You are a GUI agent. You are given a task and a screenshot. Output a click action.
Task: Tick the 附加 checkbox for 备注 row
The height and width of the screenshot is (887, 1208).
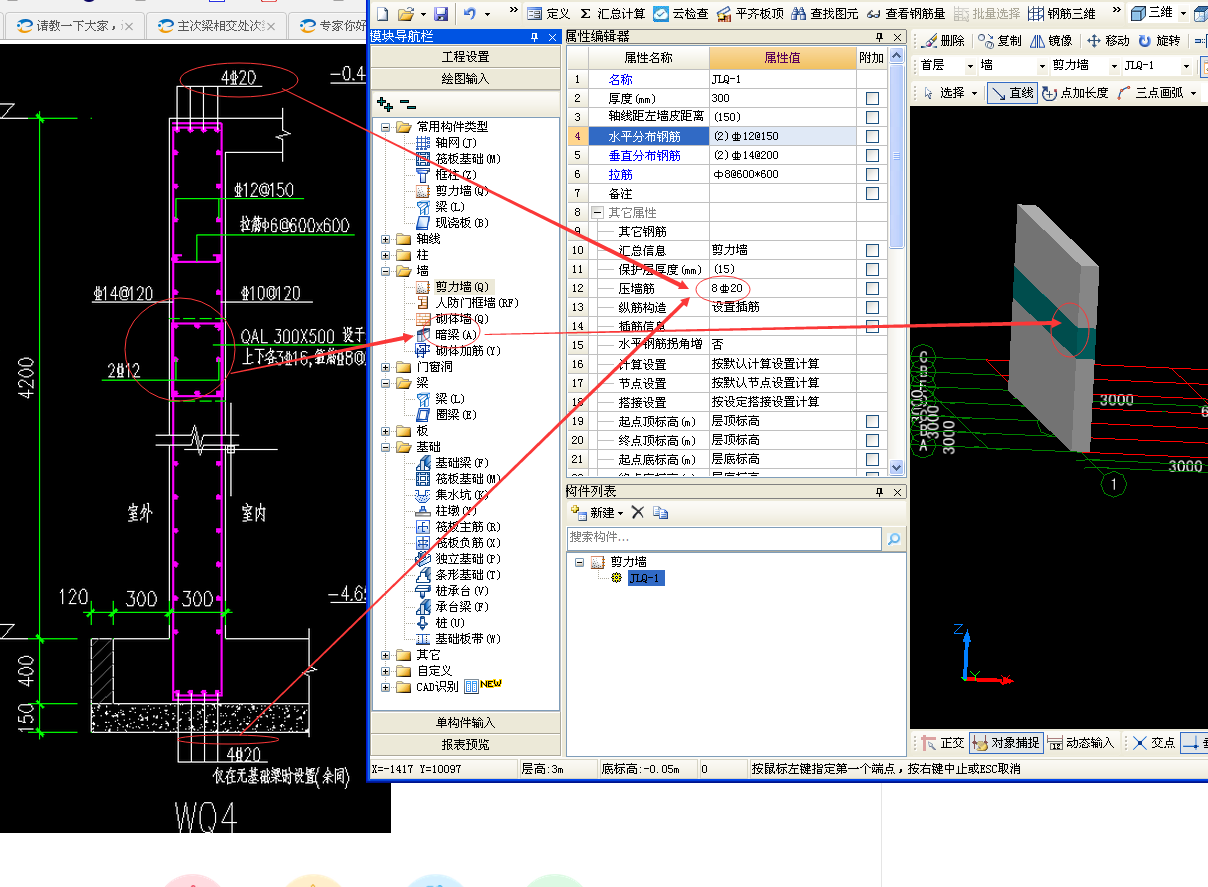coord(872,193)
